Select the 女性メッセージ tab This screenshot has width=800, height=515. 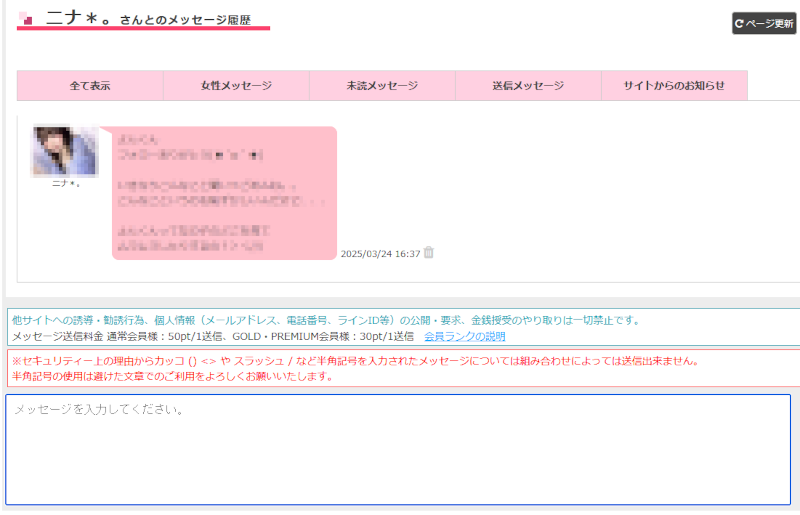pyautogui.click(x=236, y=86)
